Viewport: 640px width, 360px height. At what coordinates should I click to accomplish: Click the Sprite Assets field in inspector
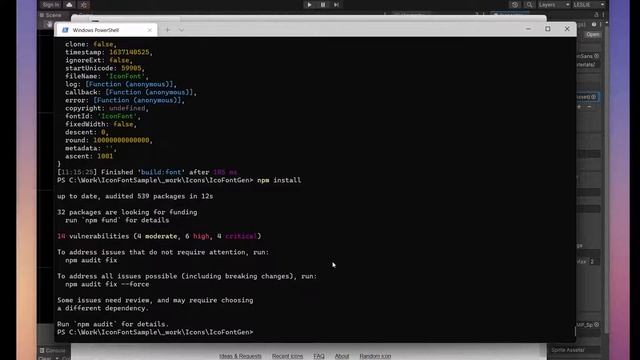click(x=575, y=350)
